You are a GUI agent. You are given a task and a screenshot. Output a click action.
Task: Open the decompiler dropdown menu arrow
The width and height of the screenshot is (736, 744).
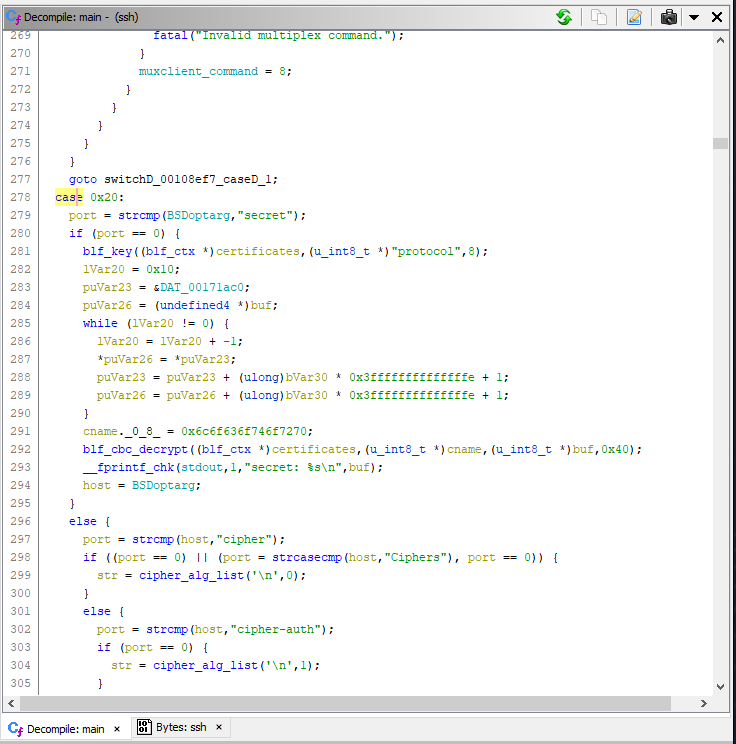(x=694, y=18)
